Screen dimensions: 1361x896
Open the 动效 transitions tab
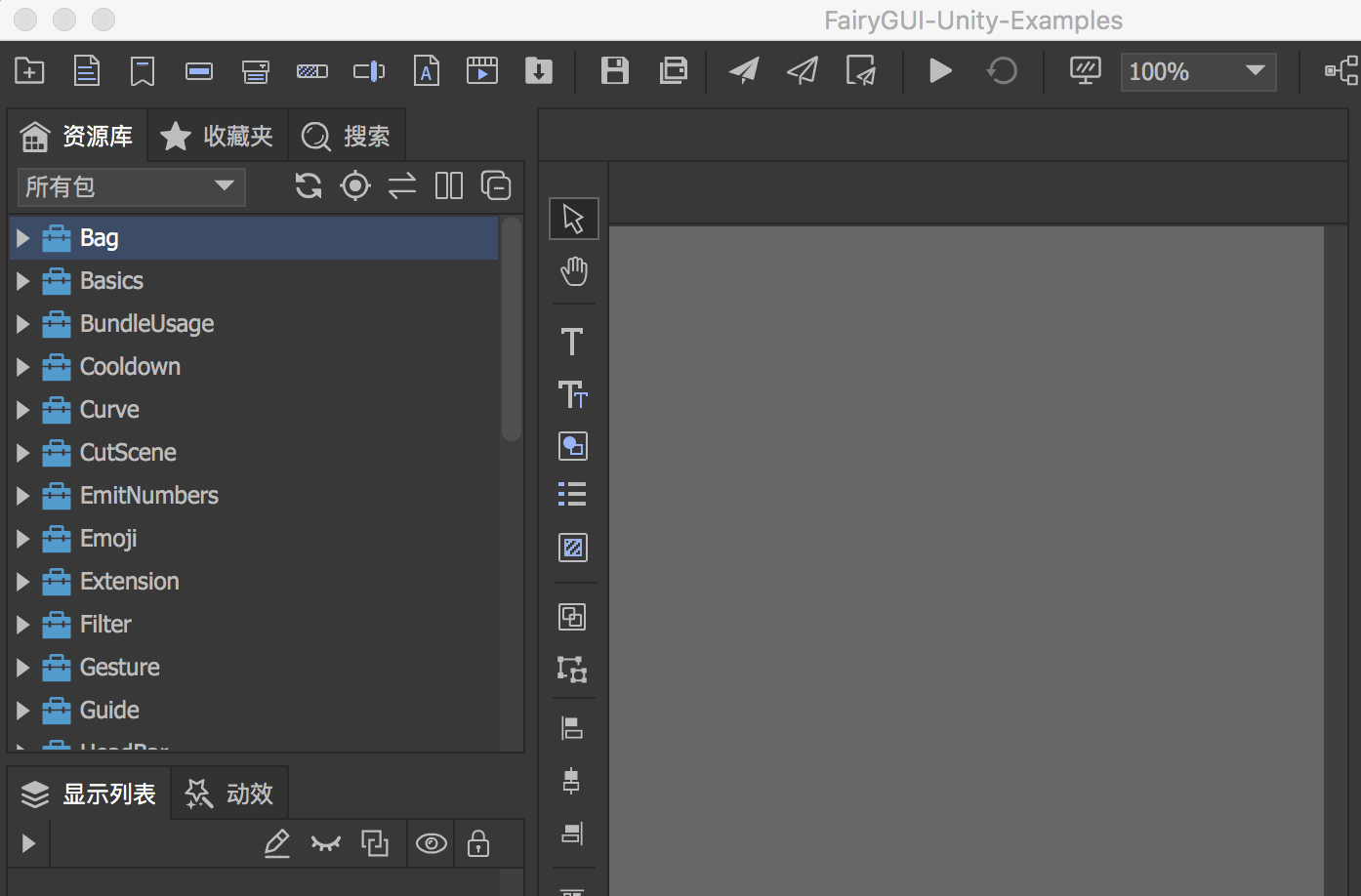[230, 794]
